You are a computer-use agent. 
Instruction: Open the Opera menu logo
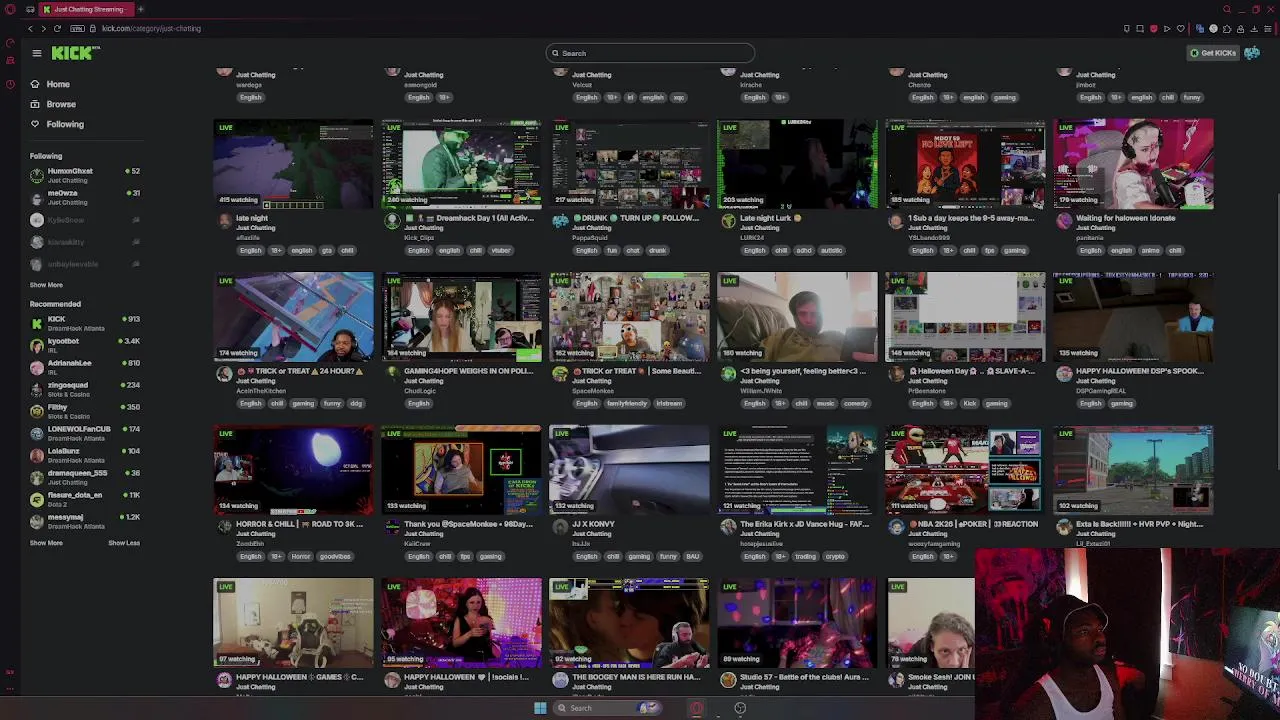pyautogui.click(x=10, y=9)
